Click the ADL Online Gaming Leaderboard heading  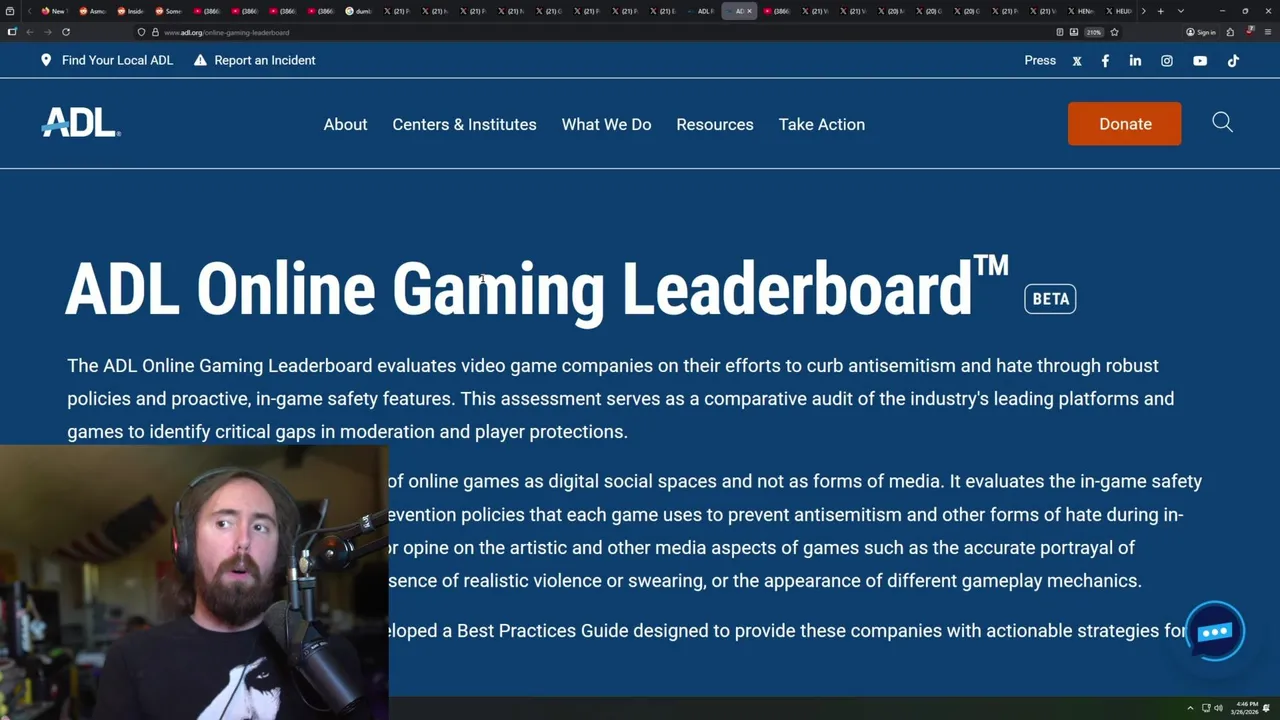(x=537, y=289)
